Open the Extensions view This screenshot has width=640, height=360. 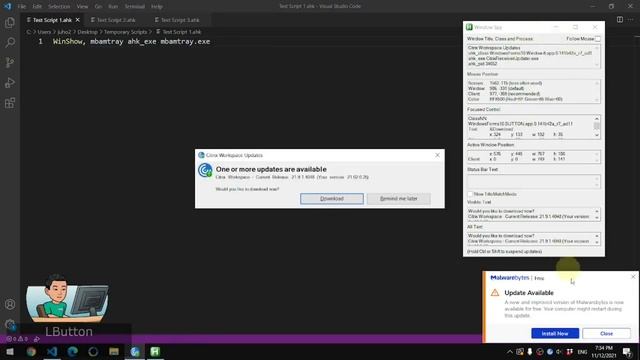point(10,102)
